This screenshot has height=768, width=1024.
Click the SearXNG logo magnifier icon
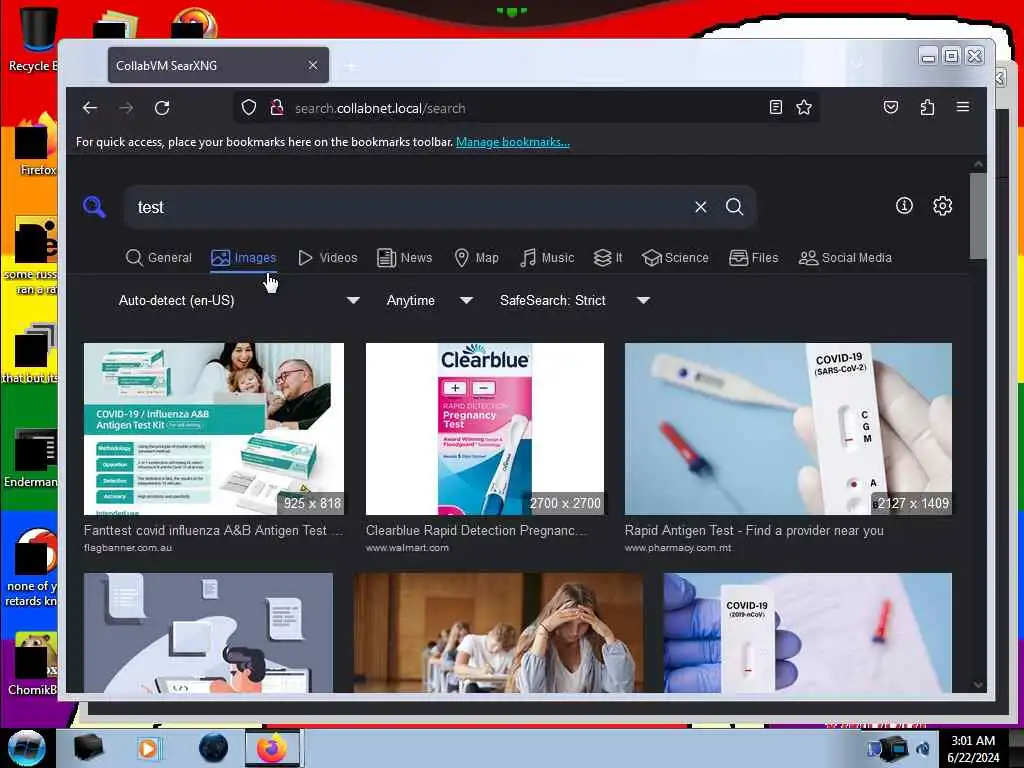tap(95, 207)
